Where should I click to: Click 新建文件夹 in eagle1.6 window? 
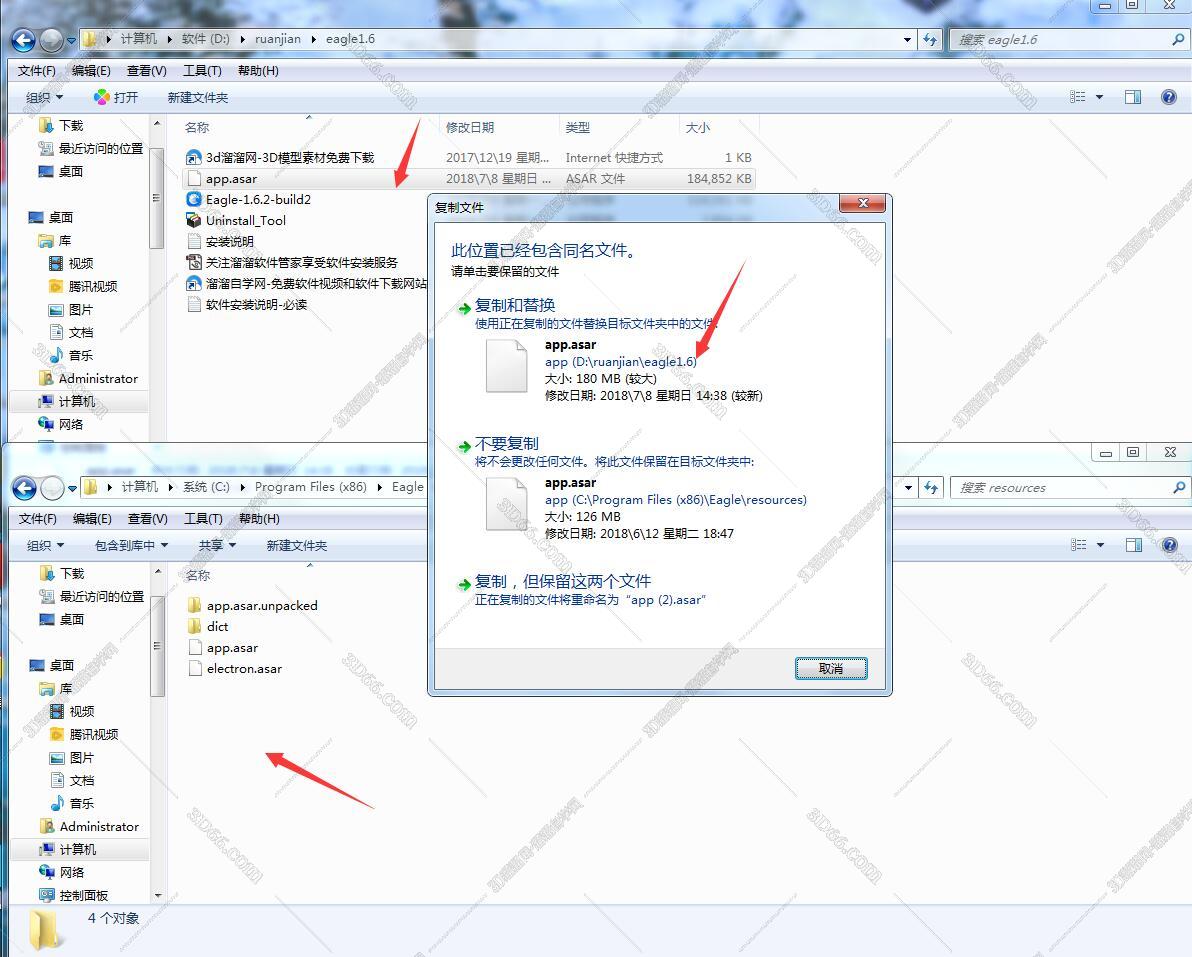[x=198, y=97]
